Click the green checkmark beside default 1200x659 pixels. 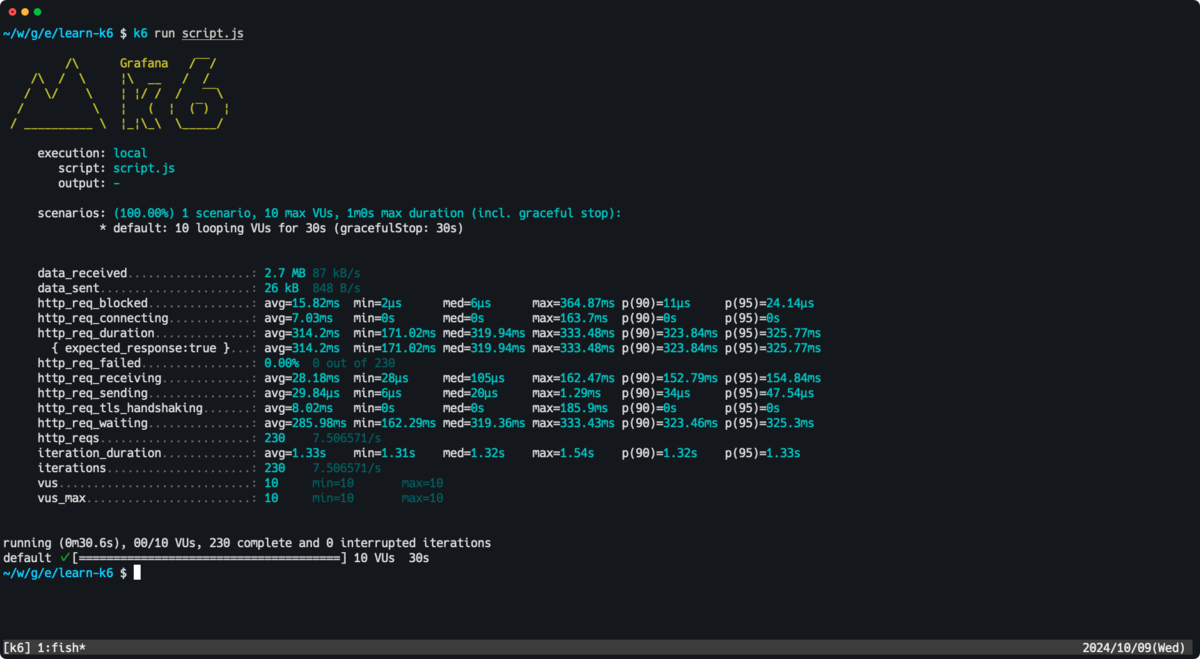[x=64, y=557]
